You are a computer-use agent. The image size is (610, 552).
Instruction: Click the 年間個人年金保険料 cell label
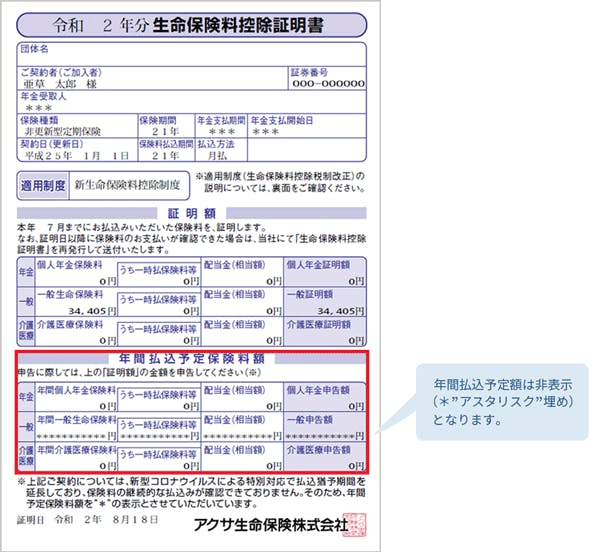76,390
